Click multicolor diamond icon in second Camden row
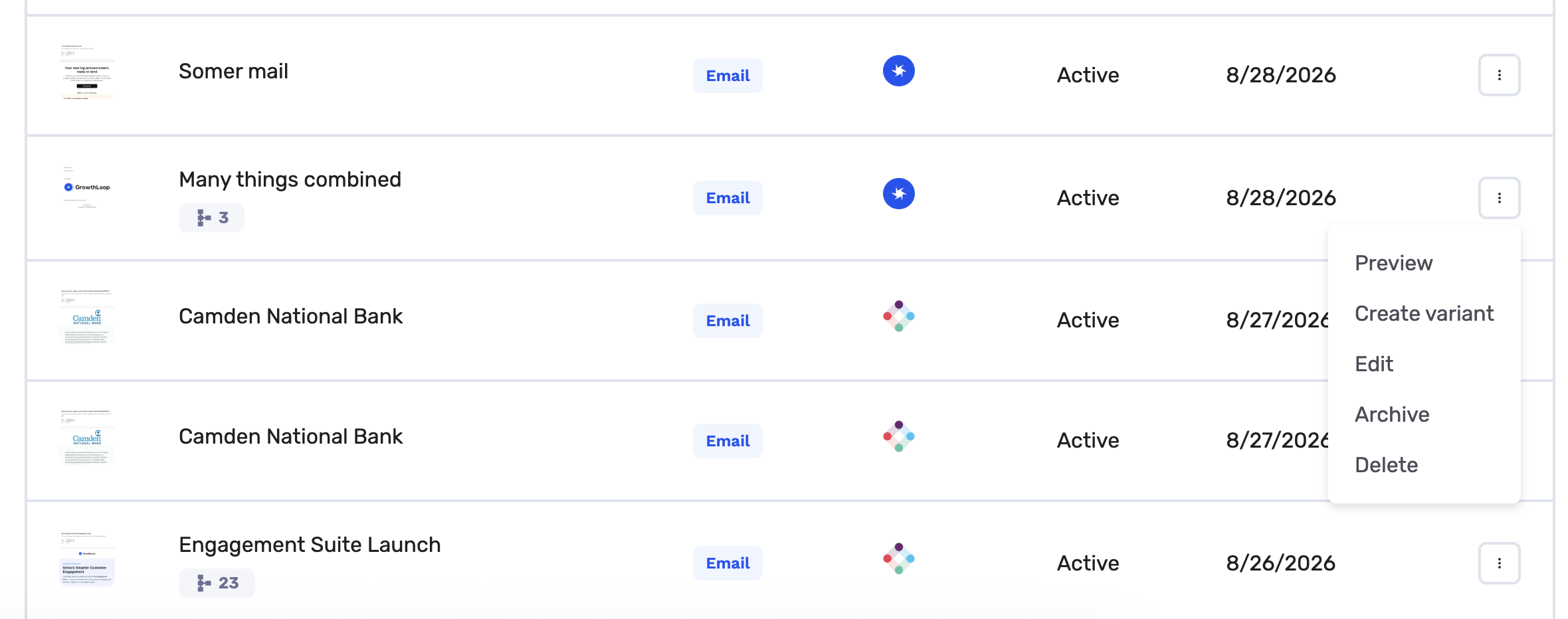 point(898,436)
